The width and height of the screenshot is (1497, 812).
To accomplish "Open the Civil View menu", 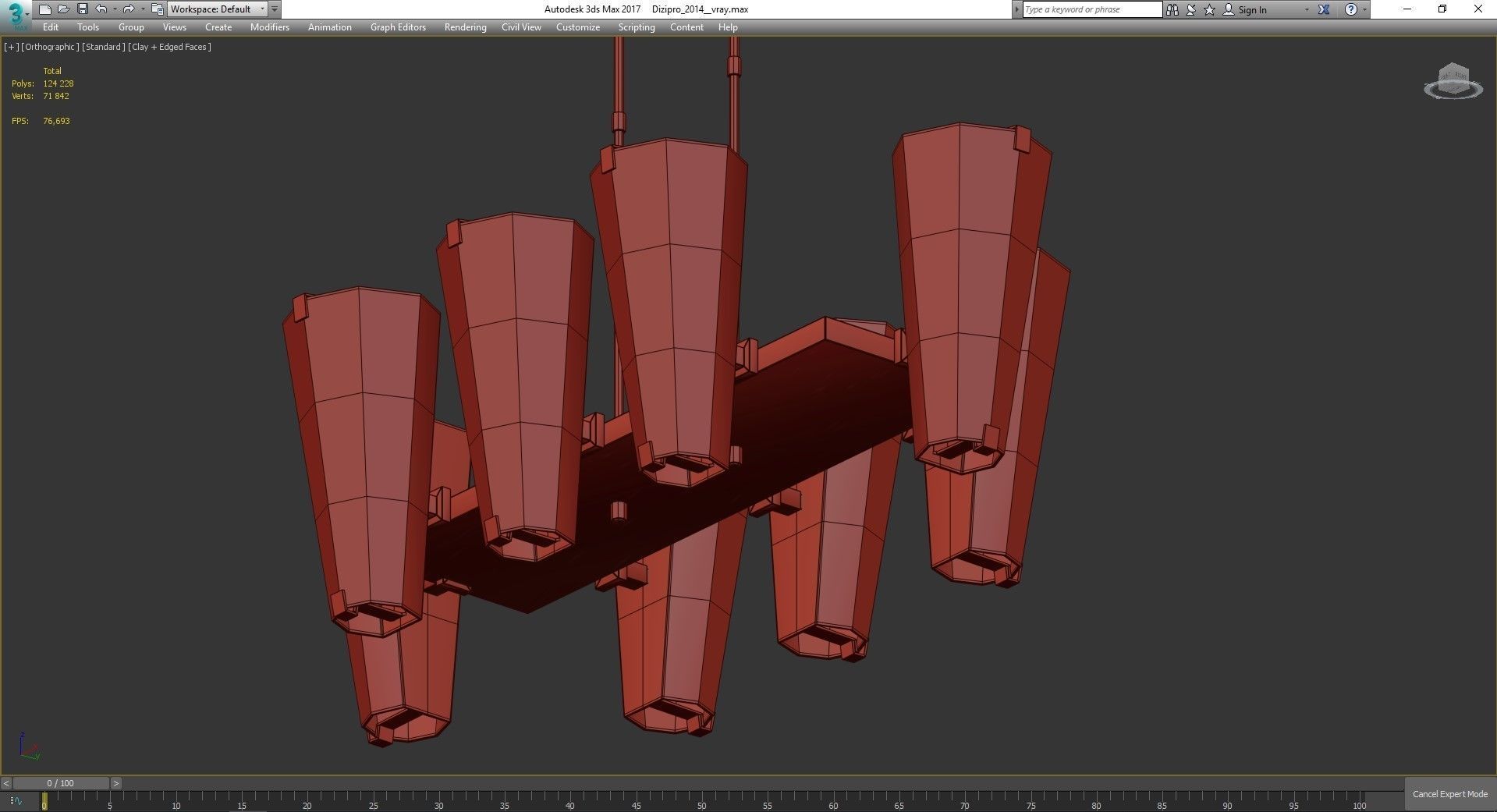I will click(x=521, y=27).
